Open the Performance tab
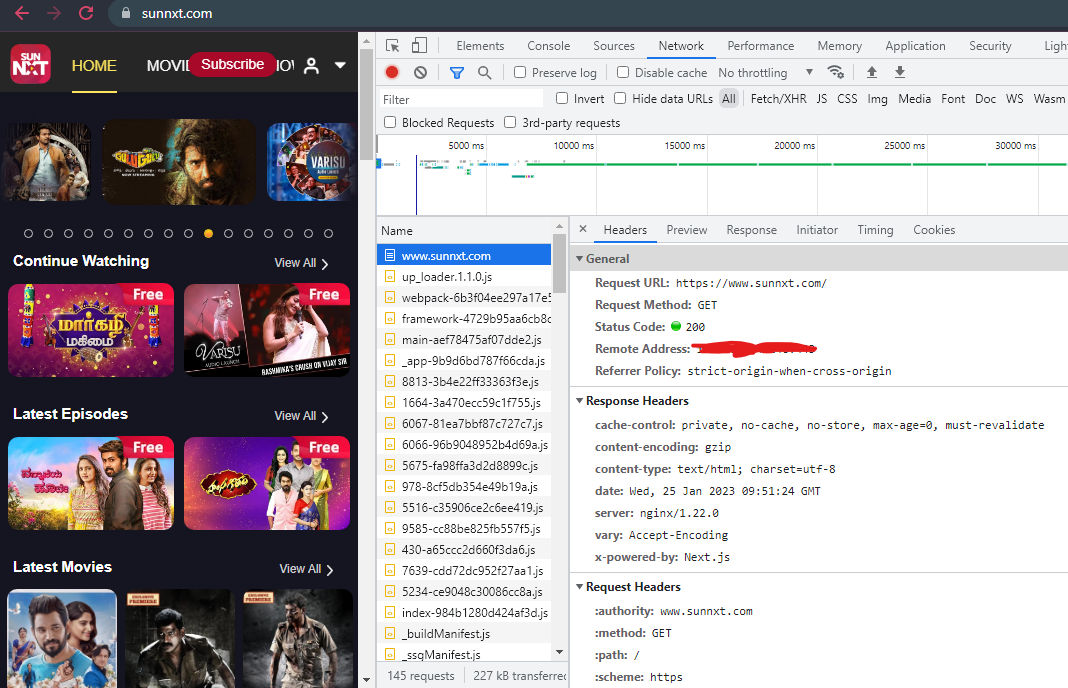This screenshot has width=1068, height=688. point(760,46)
